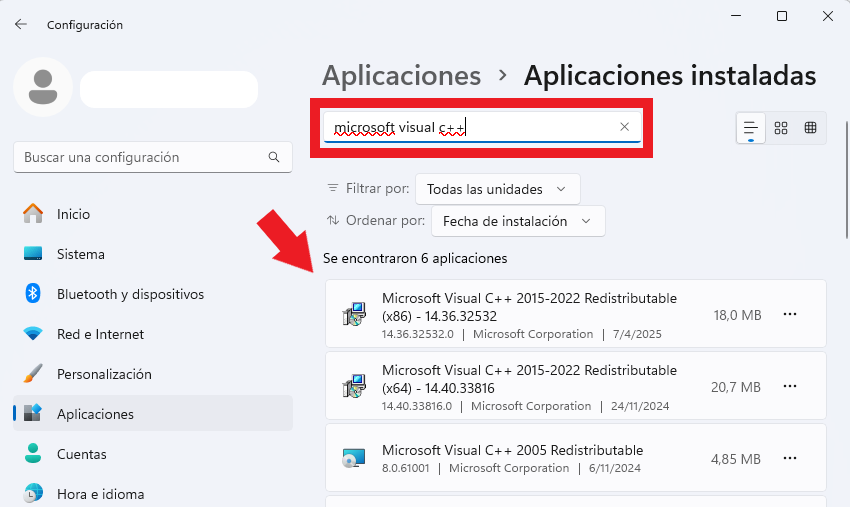Select Microsoft Visual C++ 2005 Redistributable name
The width and height of the screenshot is (850, 507).
point(512,450)
